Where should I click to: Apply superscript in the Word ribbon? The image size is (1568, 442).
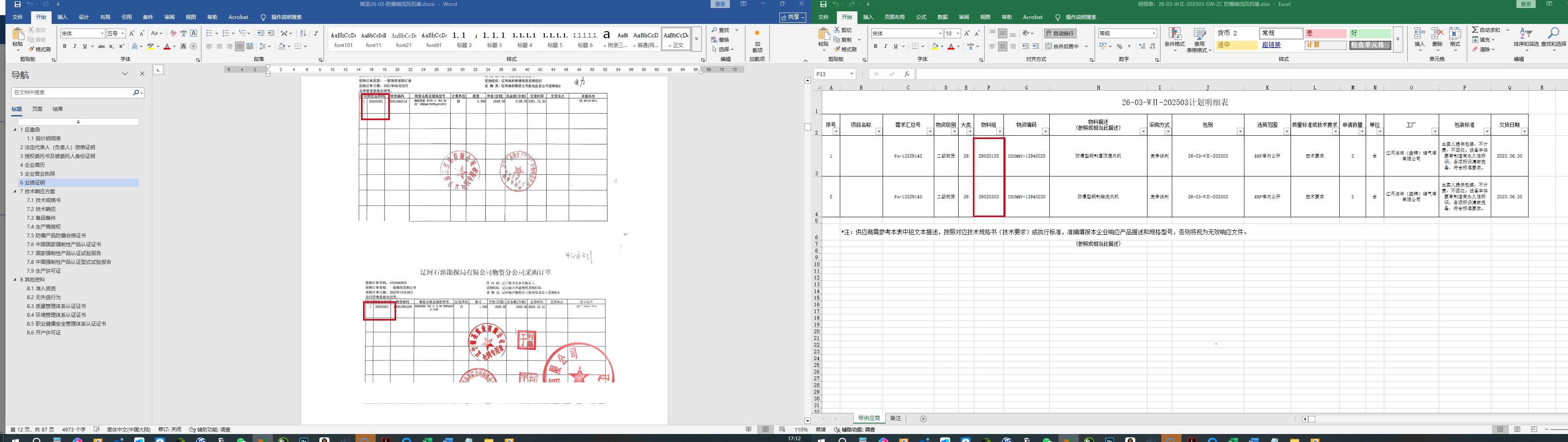tap(121, 46)
